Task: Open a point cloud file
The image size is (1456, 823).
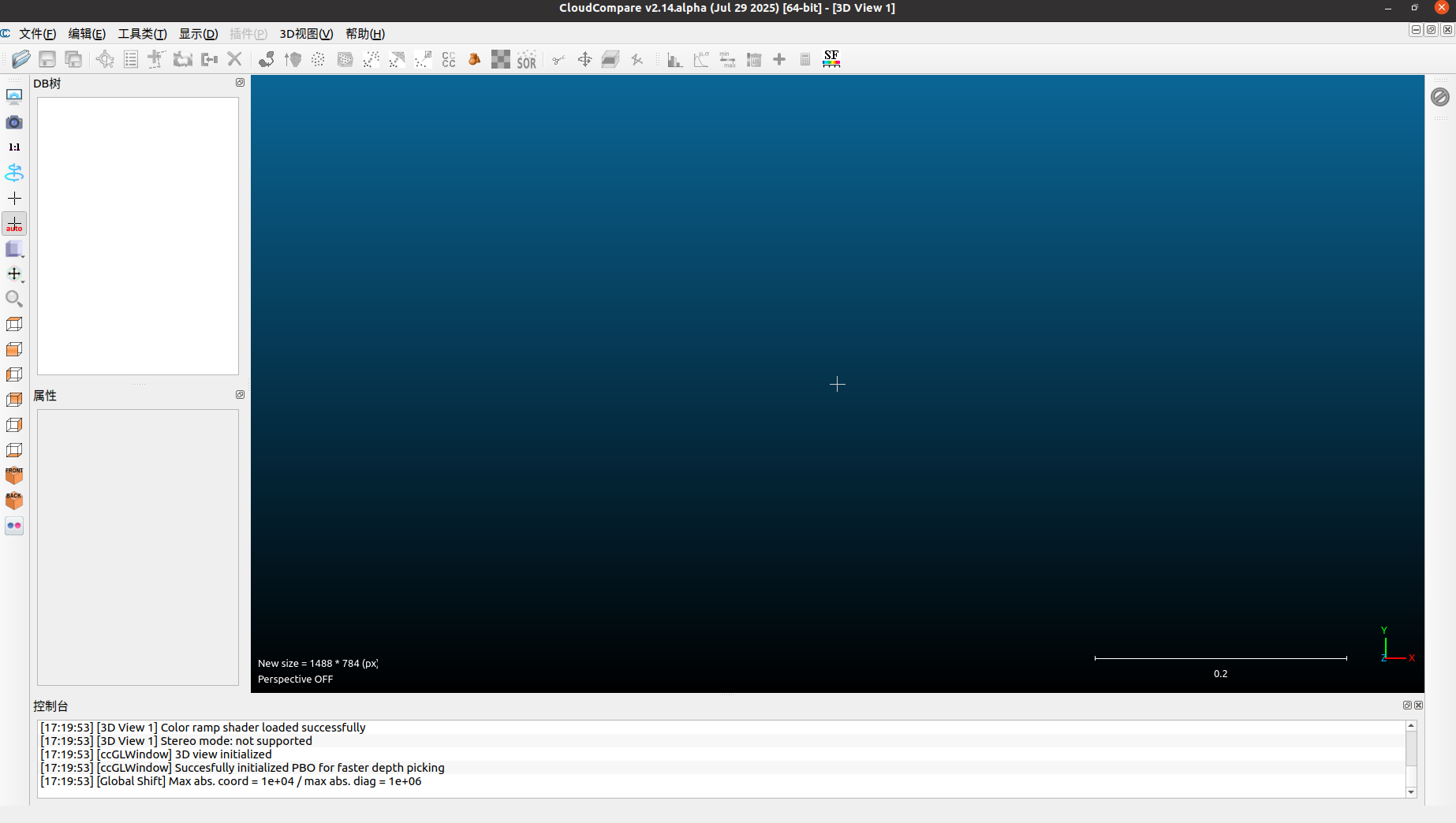Action: point(21,59)
